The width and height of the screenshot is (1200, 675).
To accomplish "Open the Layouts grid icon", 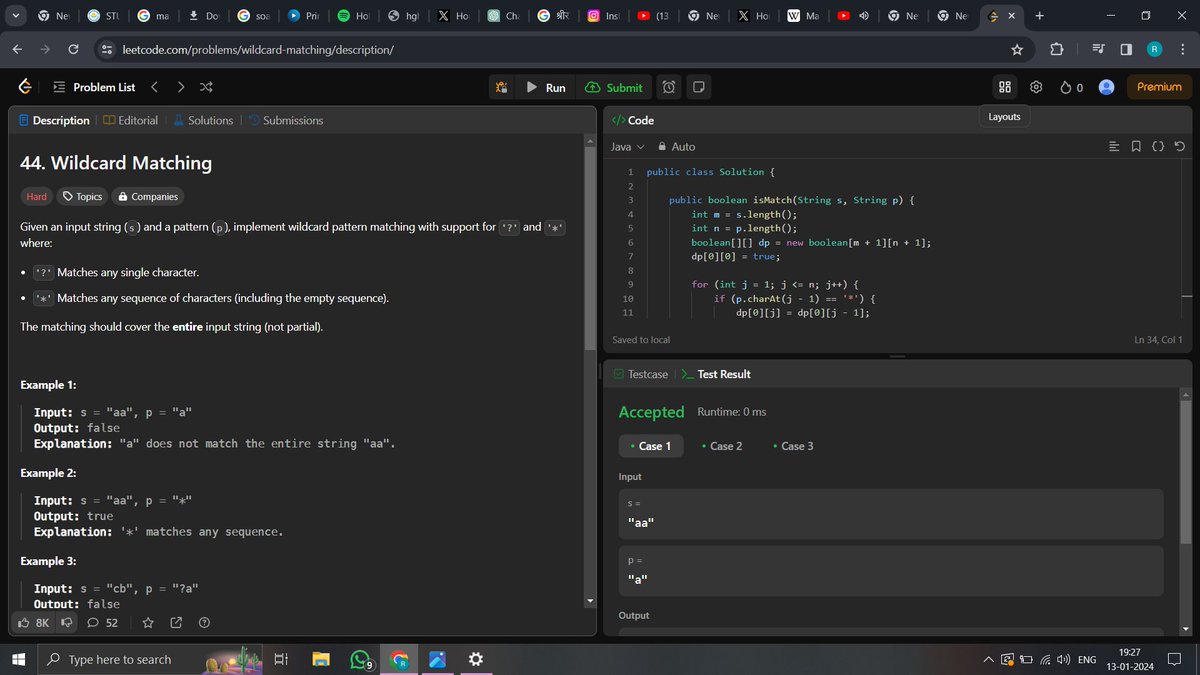I will pyautogui.click(x=1005, y=87).
